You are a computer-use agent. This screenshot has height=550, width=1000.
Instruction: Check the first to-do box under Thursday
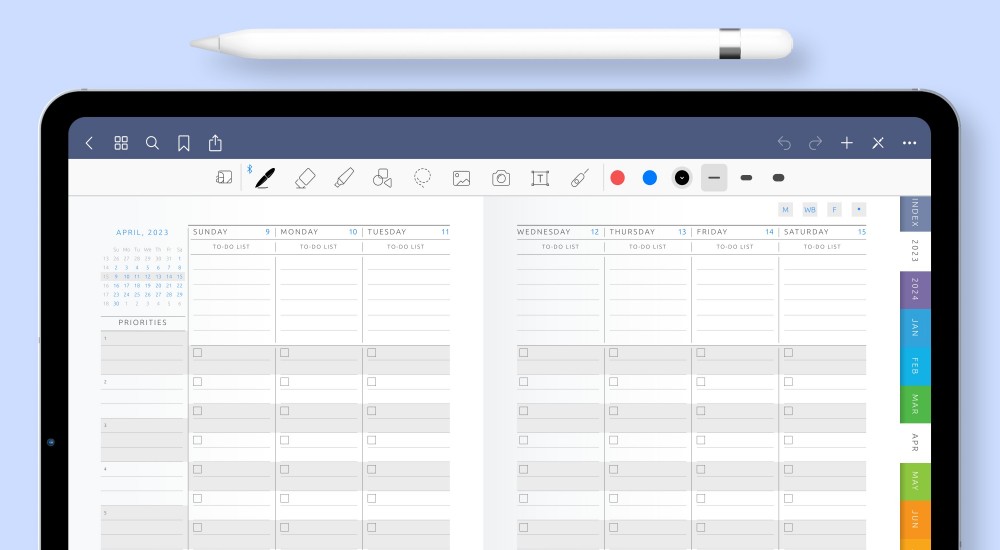(614, 352)
